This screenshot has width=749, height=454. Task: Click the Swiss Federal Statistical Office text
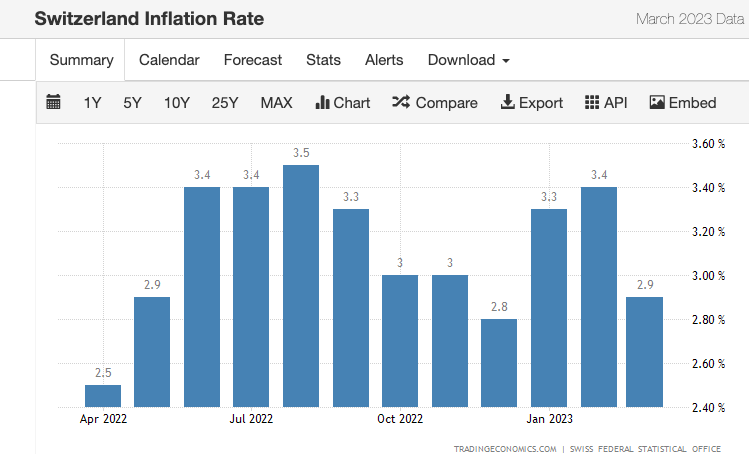[645, 449]
